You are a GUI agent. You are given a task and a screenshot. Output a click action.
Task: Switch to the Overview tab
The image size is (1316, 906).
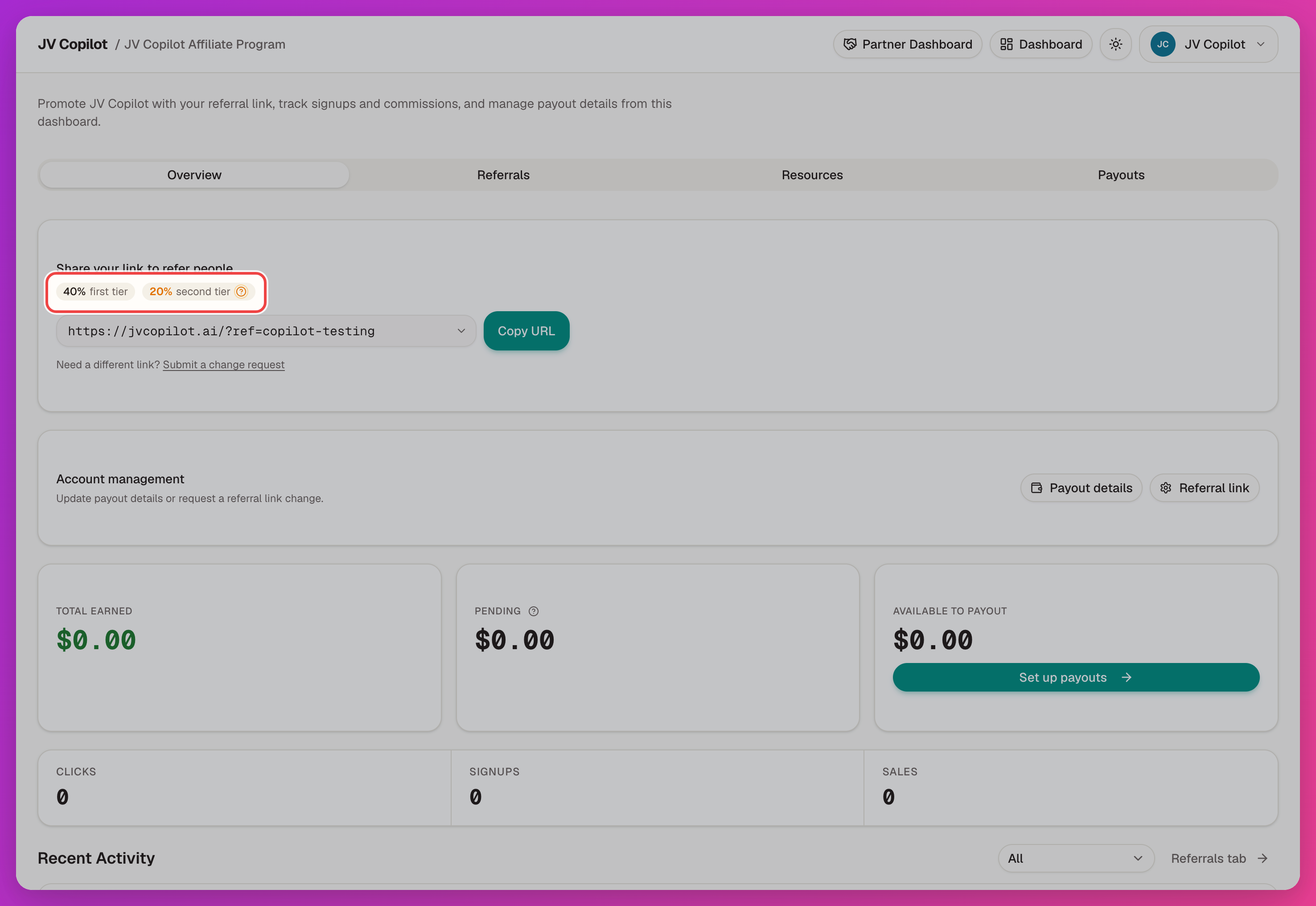tap(194, 175)
